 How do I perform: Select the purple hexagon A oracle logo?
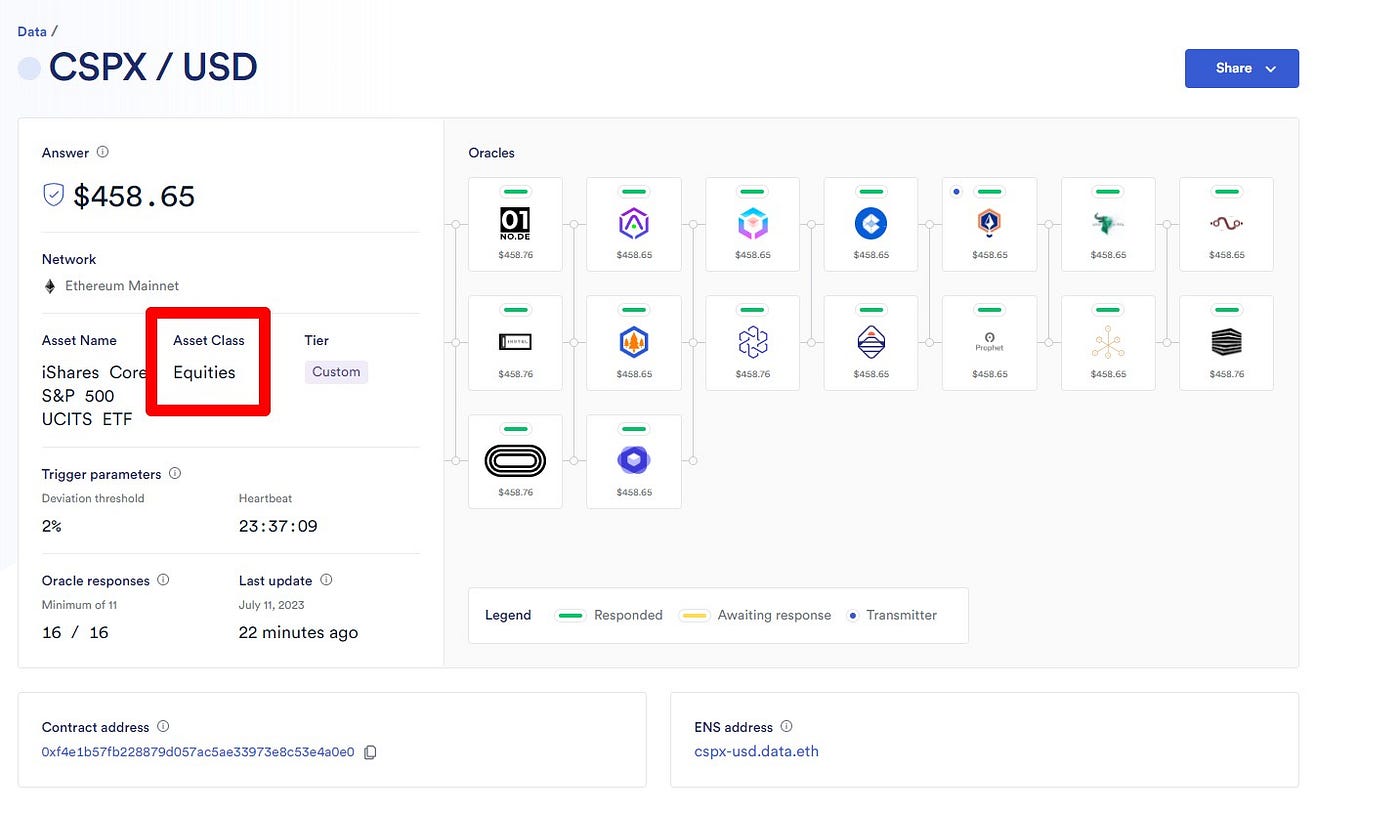coord(634,224)
